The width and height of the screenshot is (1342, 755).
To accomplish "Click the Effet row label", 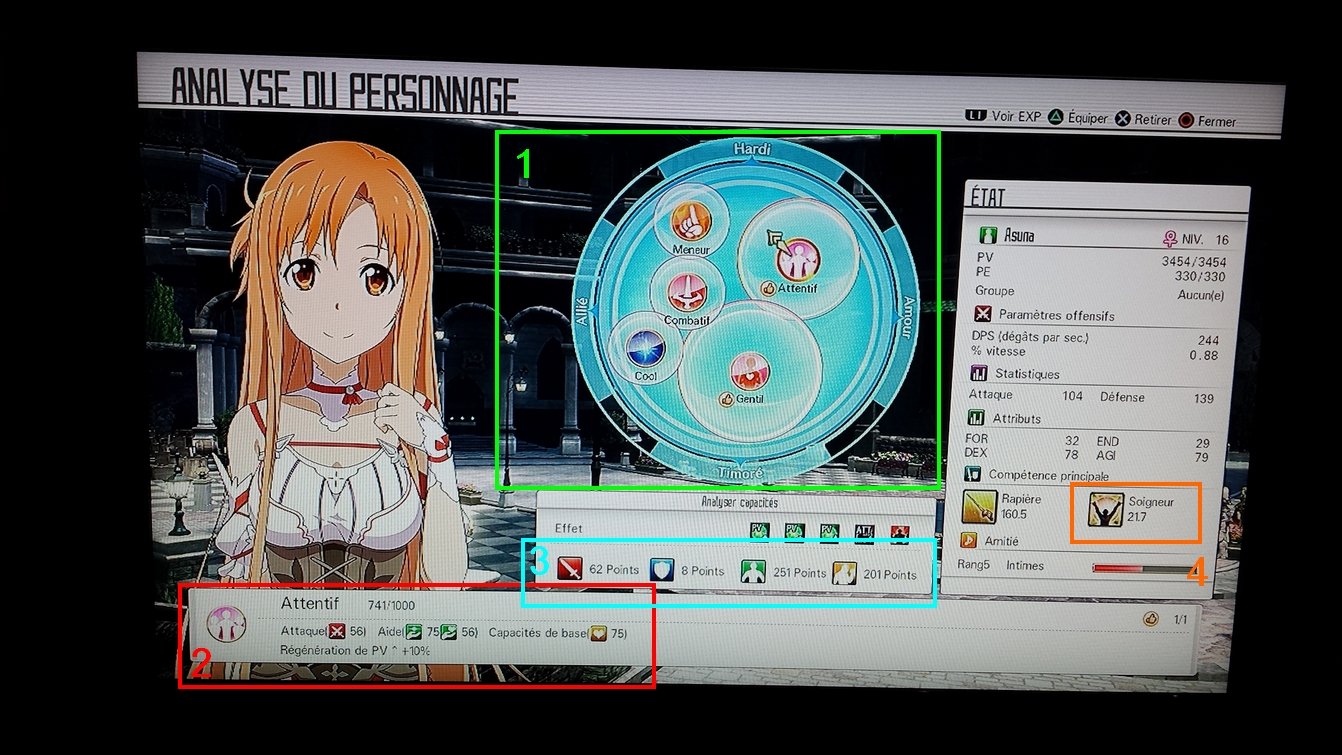I will [x=566, y=527].
